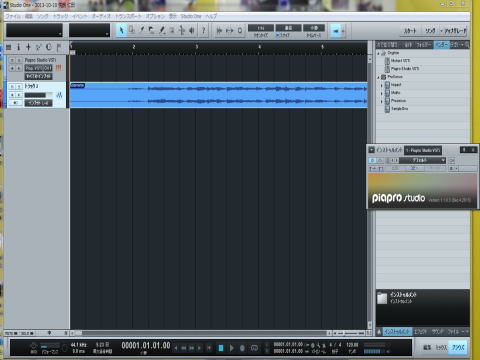Expand the Presence instrument entry

(382, 101)
